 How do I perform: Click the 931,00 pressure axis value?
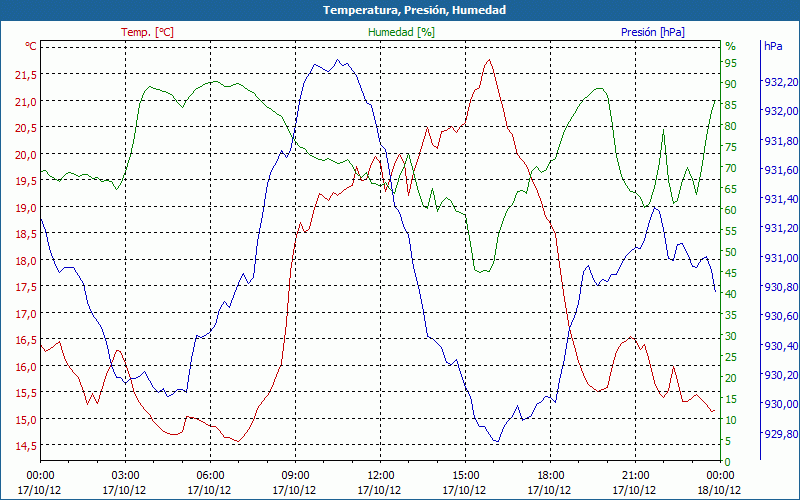pyautogui.click(x=781, y=258)
